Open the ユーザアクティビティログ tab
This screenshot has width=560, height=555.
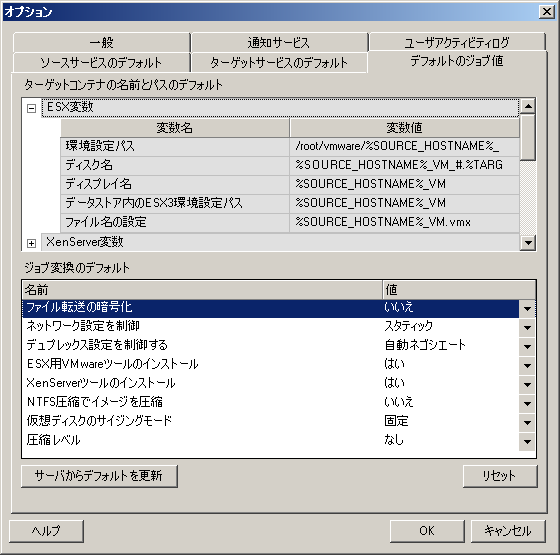[x=457, y=42]
